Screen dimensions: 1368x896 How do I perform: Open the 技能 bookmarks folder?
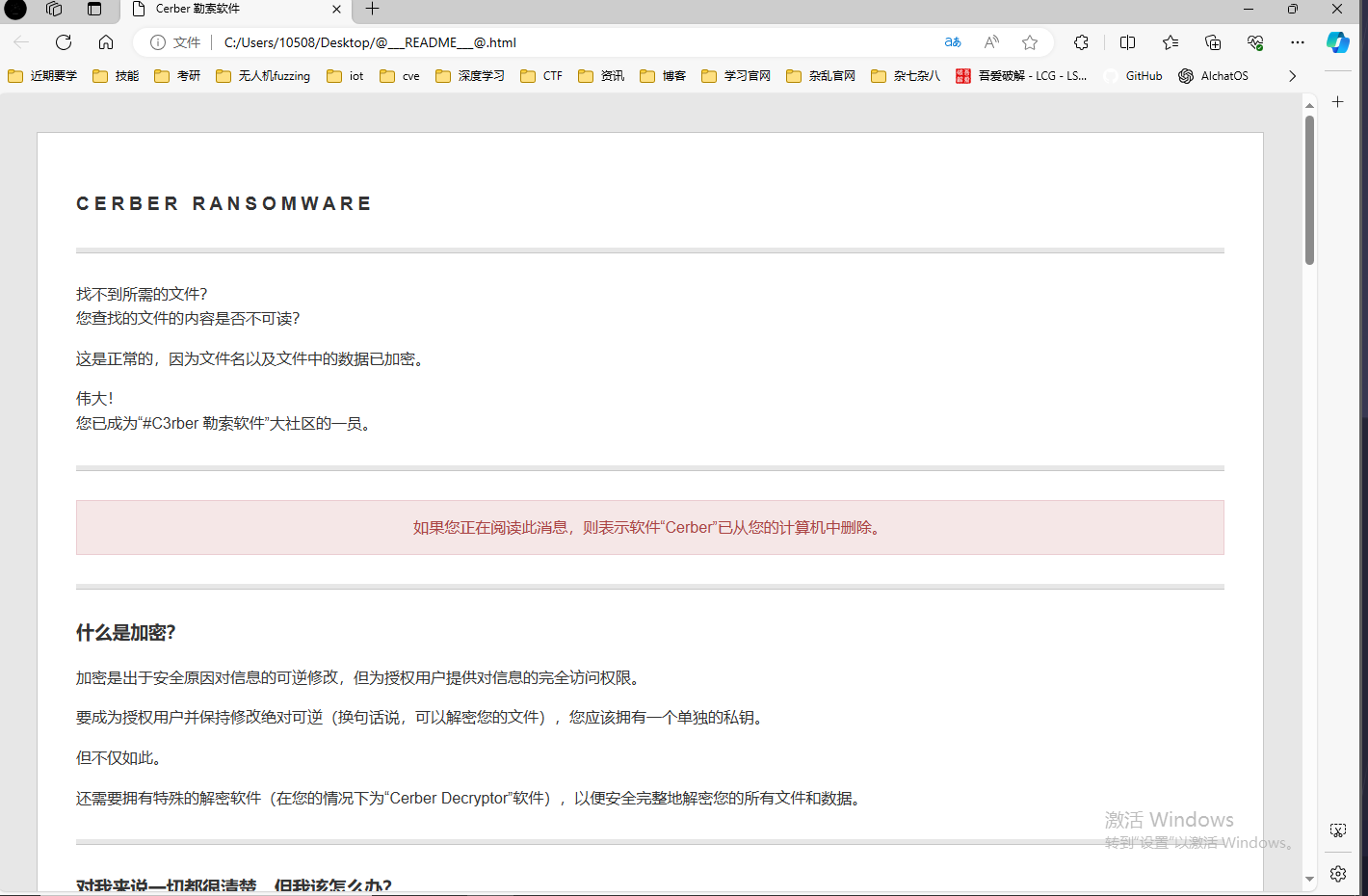[116, 76]
